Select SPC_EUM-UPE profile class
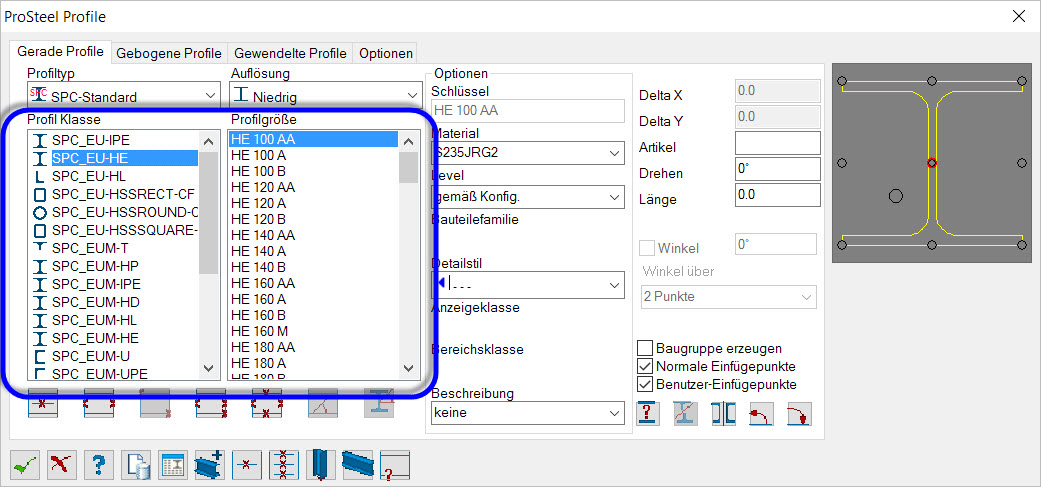 coord(100,374)
